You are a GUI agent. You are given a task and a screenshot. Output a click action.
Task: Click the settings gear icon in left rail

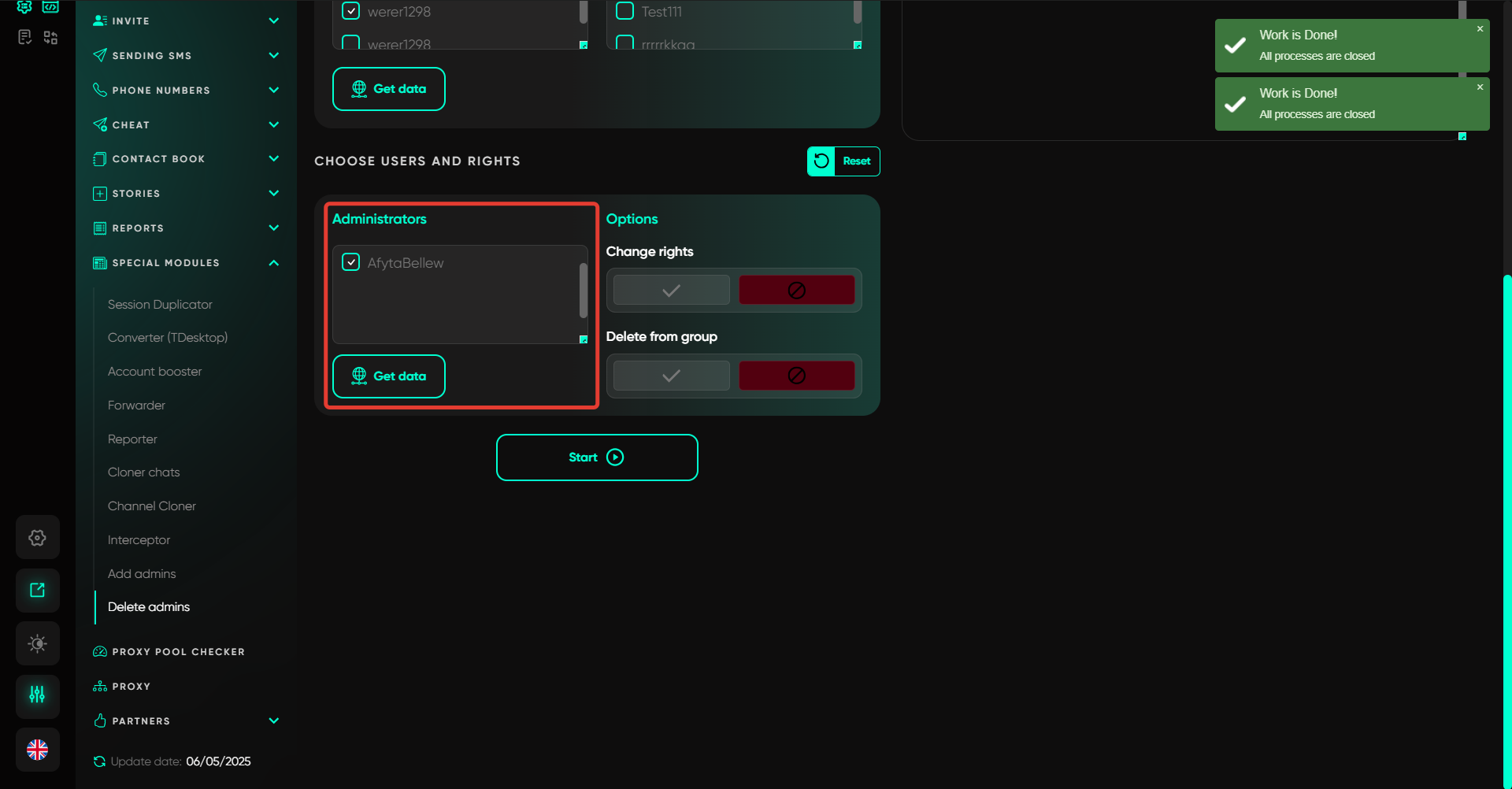point(37,538)
